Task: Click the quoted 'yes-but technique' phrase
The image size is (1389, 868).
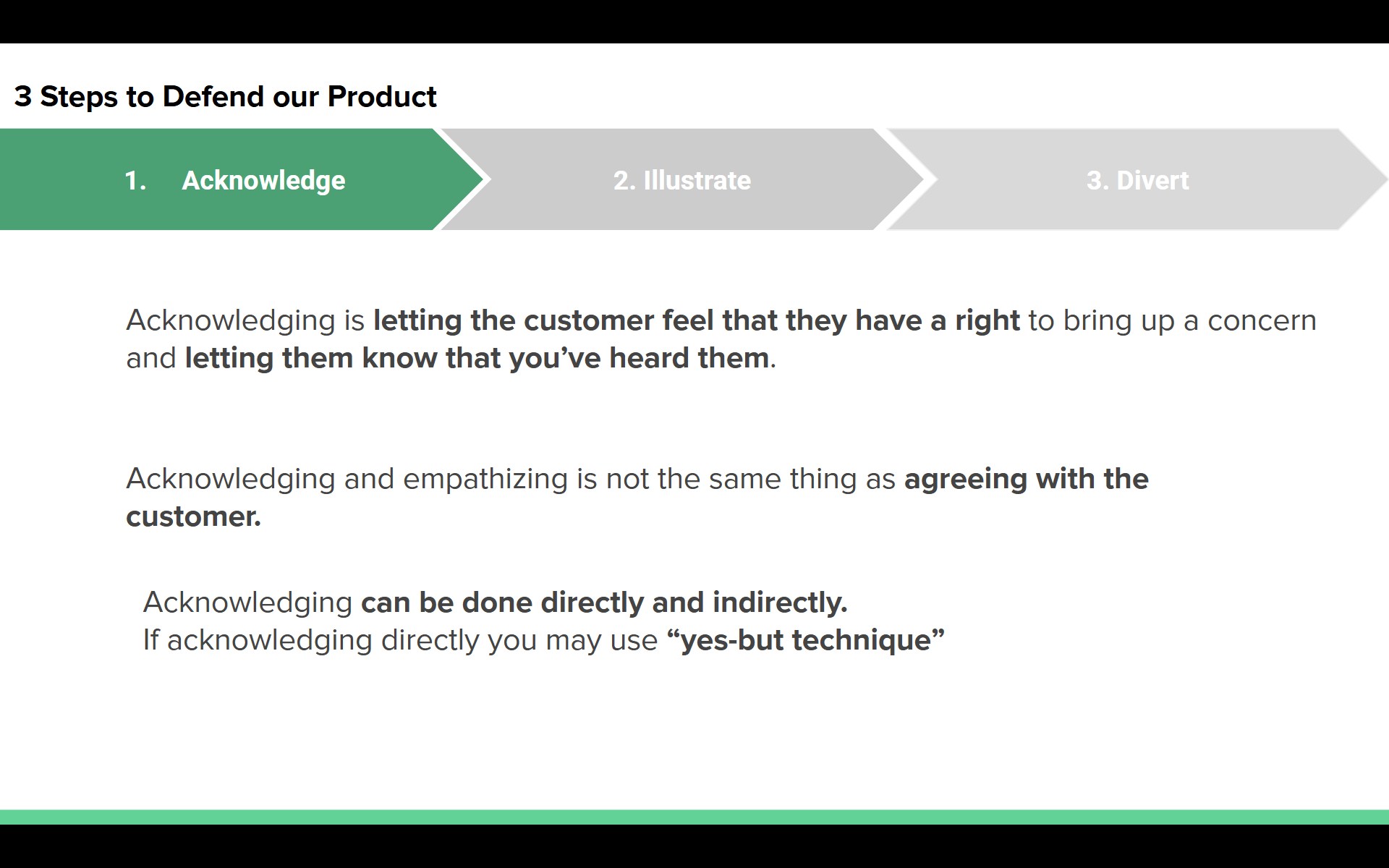Action: pyautogui.click(x=805, y=640)
